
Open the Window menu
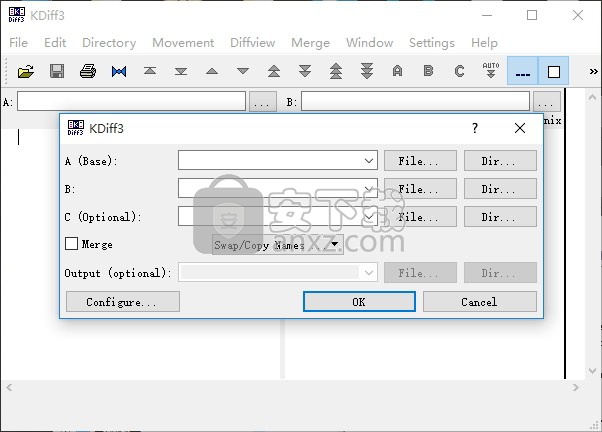click(370, 43)
